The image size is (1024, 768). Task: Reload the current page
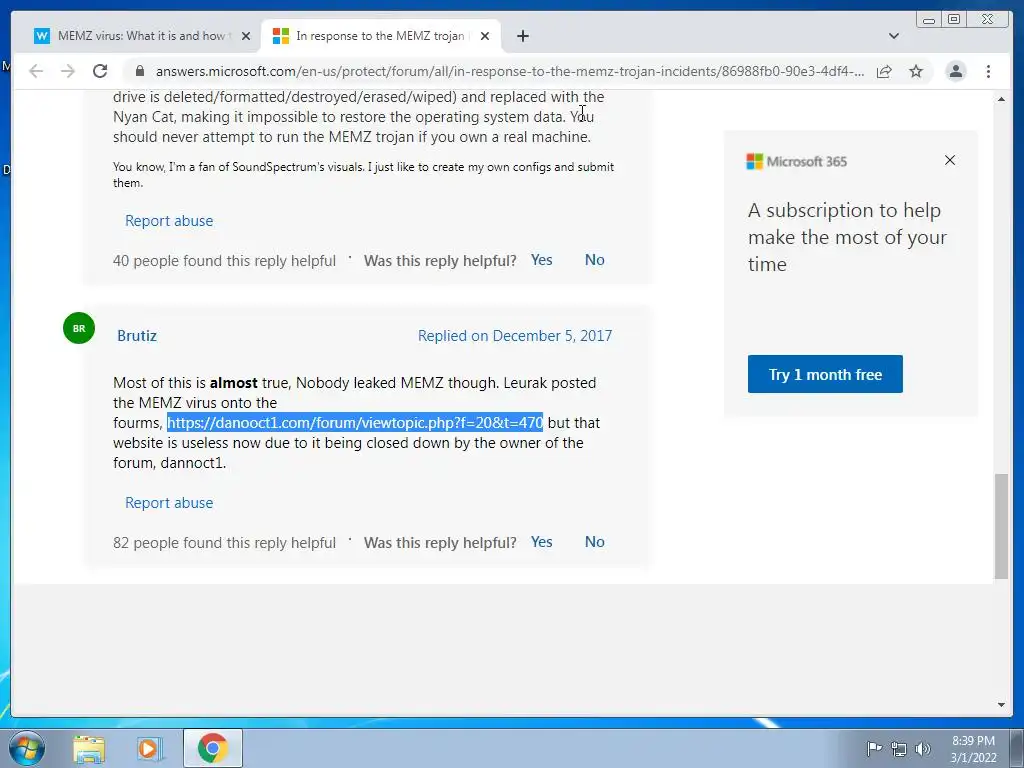[100, 71]
